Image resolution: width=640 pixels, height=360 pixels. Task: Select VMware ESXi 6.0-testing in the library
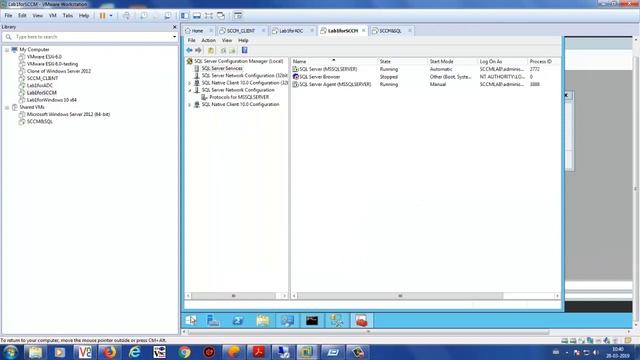click(52, 64)
